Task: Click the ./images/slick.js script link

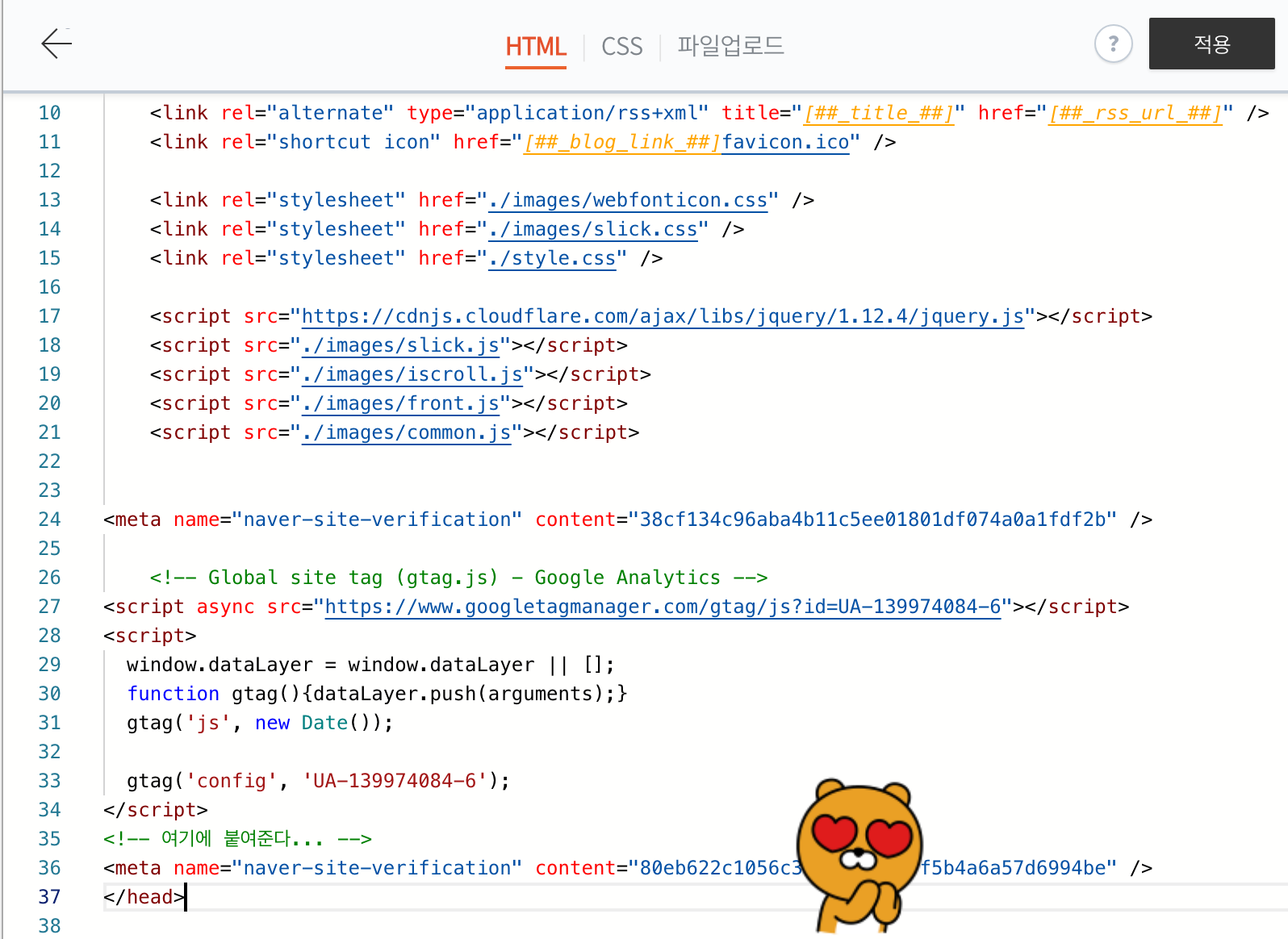Action: point(400,345)
